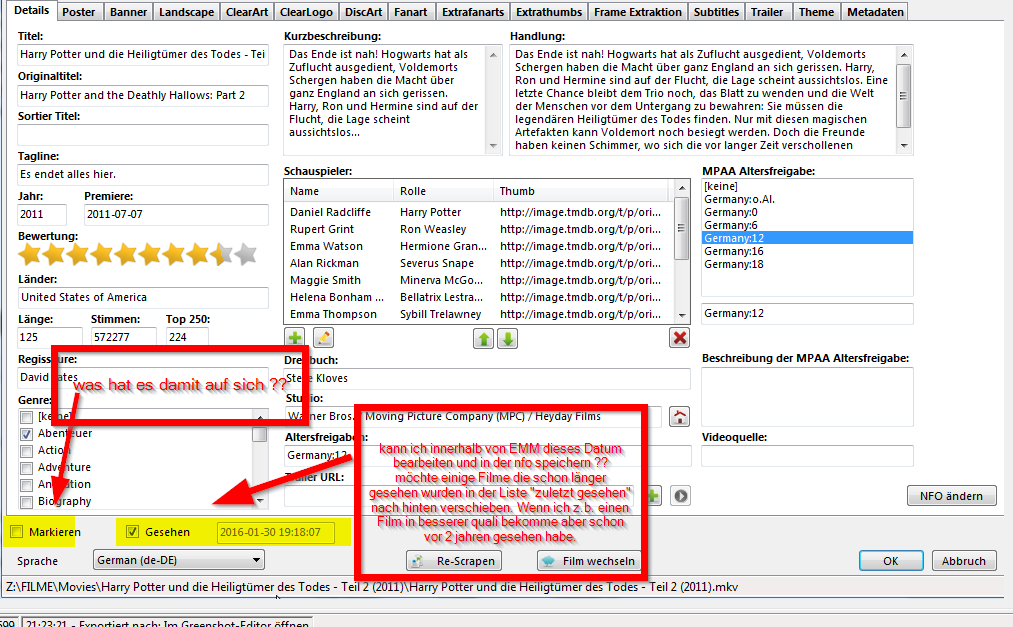The width and height of the screenshot is (1013, 627).
Task: Uncheck the Abenteuer genre
Action: [x=26, y=434]
